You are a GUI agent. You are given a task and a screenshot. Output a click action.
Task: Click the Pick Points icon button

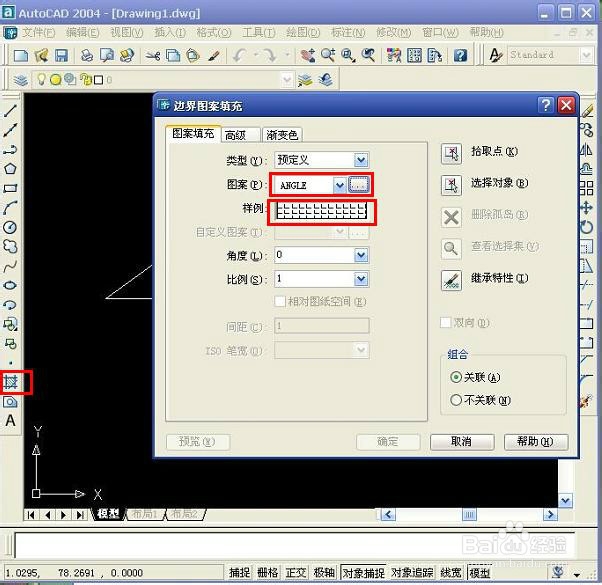point(451,154)
